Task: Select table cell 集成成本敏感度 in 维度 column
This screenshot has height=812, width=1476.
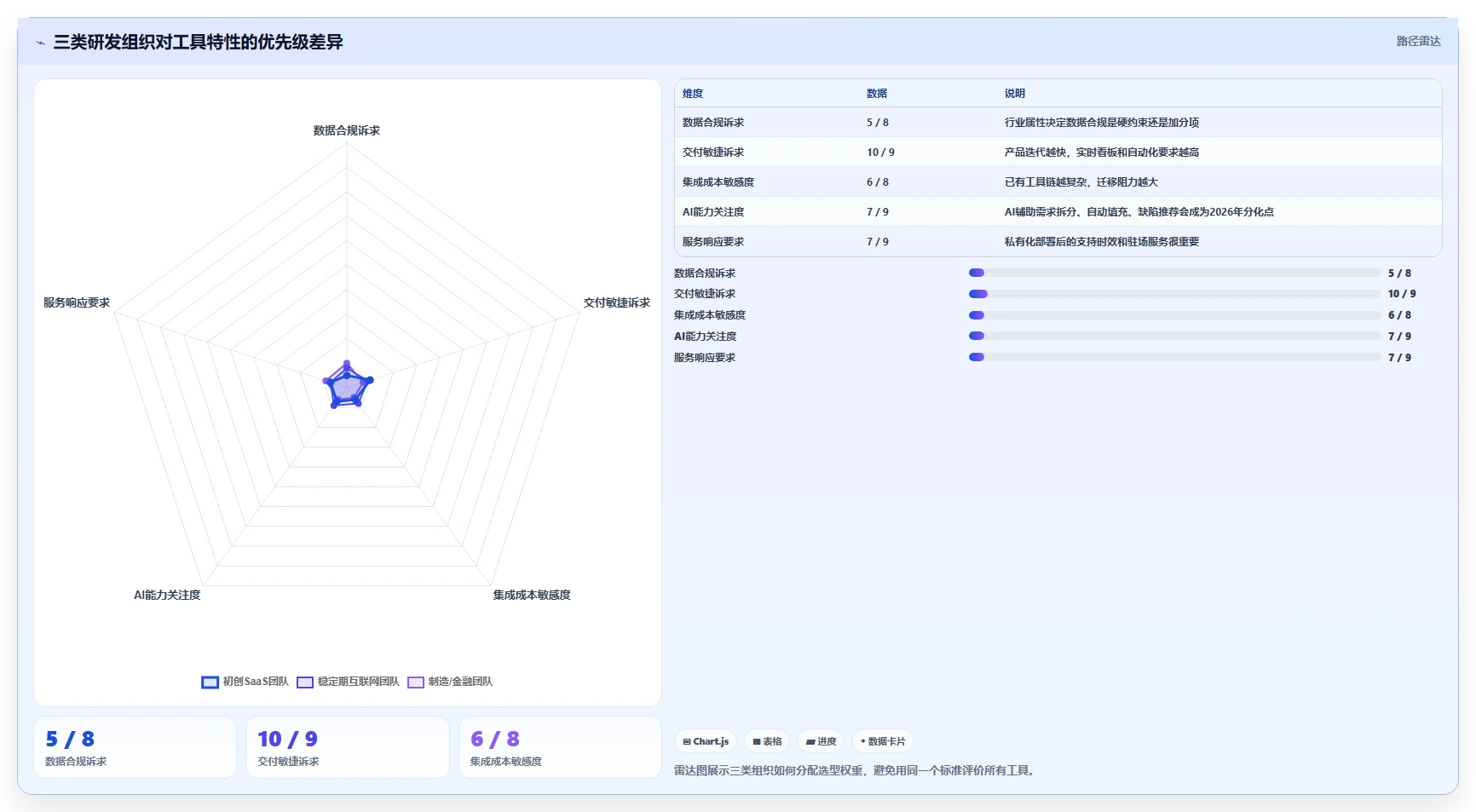Action: 718,182
